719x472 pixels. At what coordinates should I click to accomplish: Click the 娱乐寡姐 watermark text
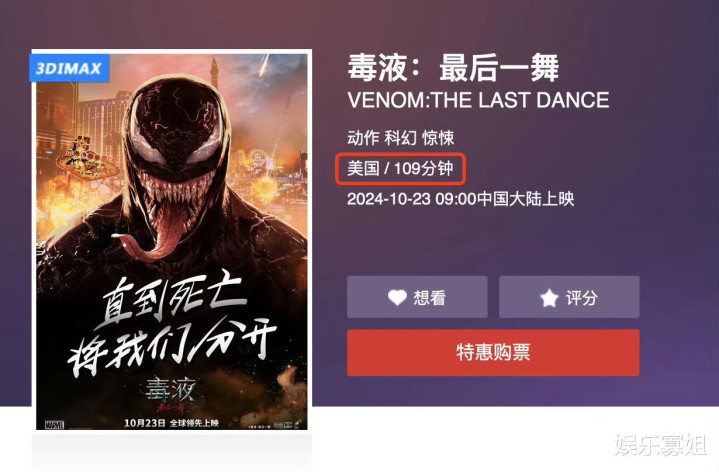pyautogui.click(x=660, y=444)
